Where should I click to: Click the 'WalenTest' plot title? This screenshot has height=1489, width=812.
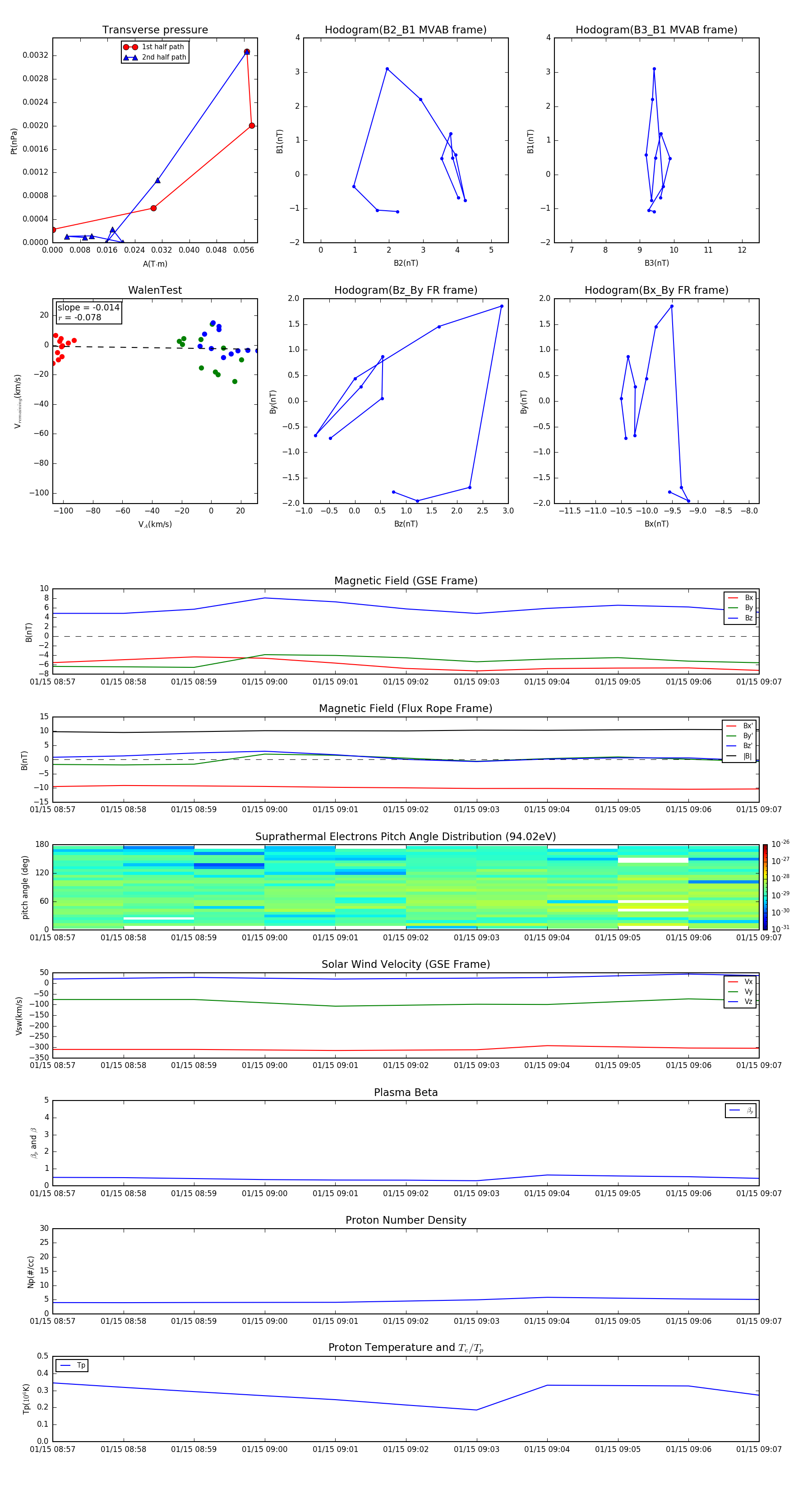point(155,290)
